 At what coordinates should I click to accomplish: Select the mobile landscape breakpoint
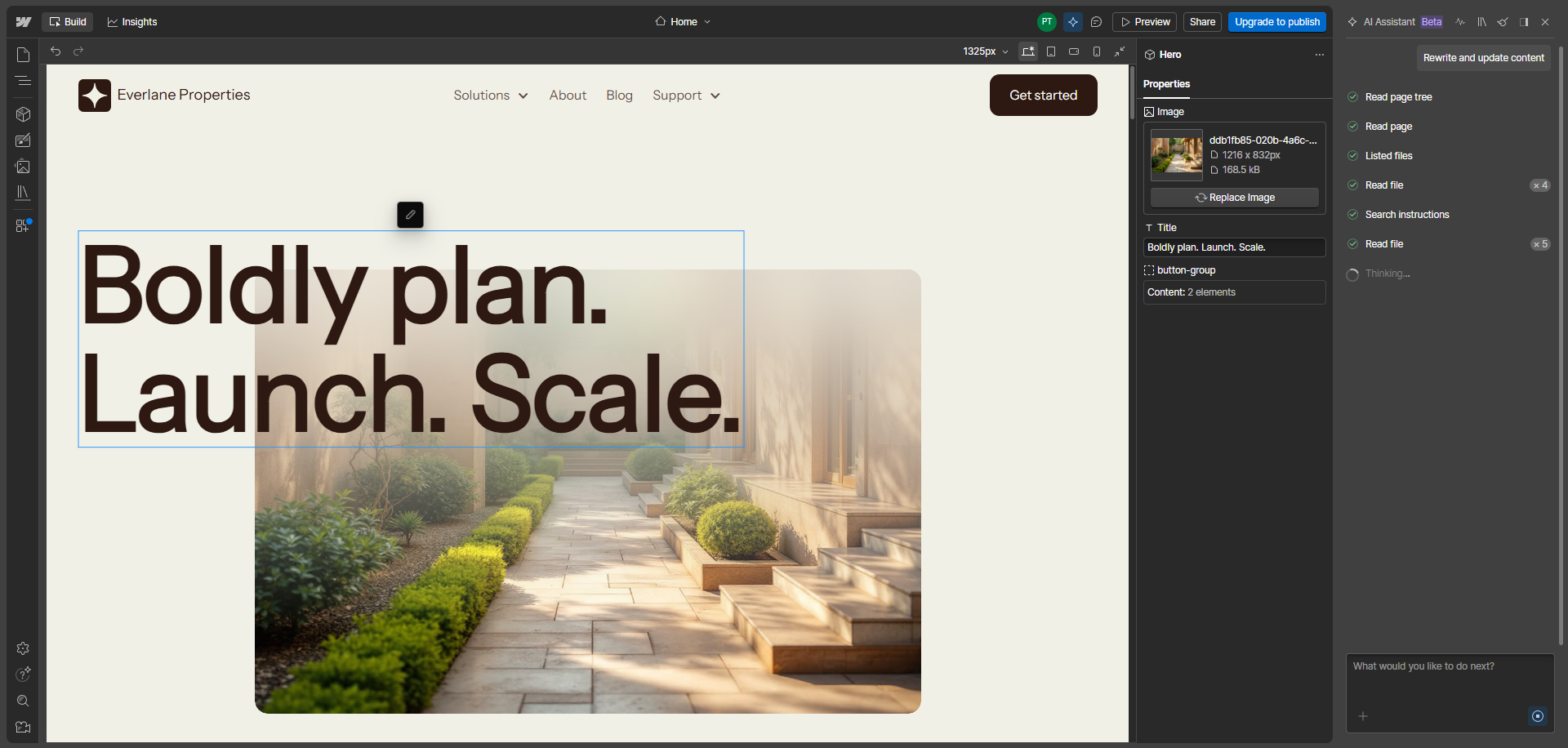click(1074, 51)
